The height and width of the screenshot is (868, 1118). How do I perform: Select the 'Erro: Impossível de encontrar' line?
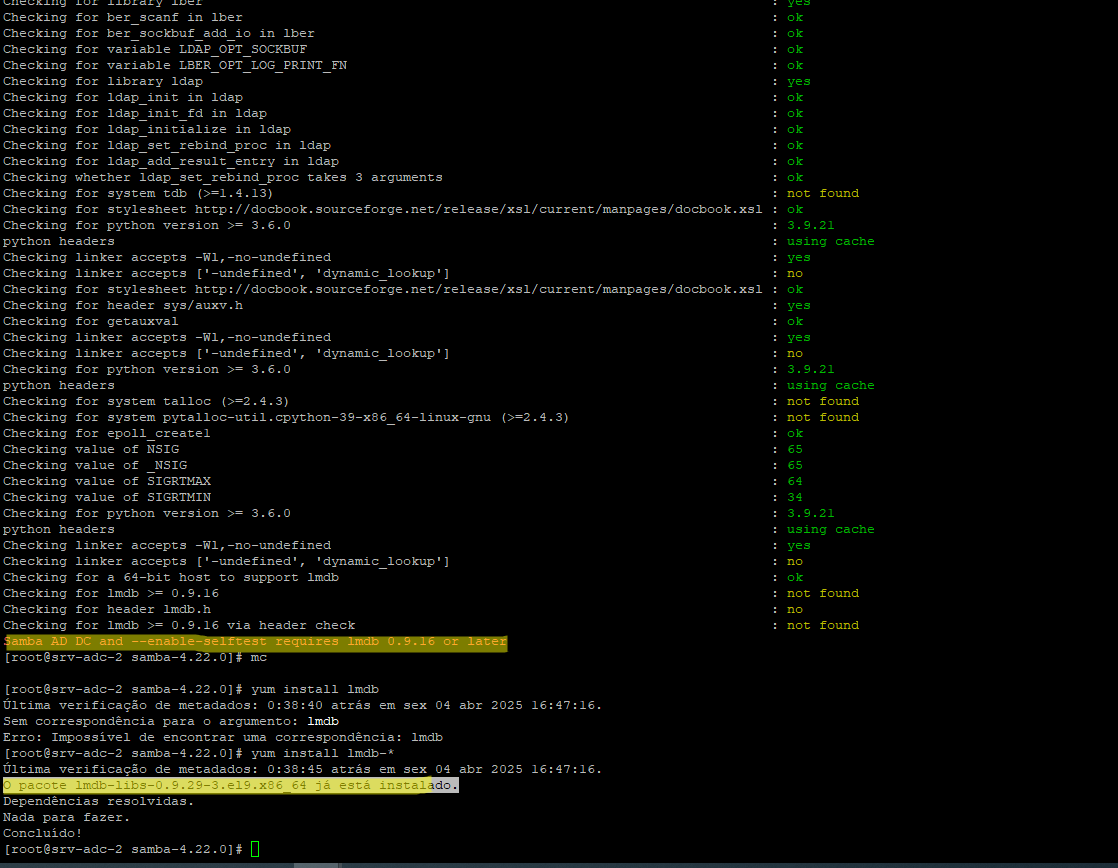pos(222,737)
